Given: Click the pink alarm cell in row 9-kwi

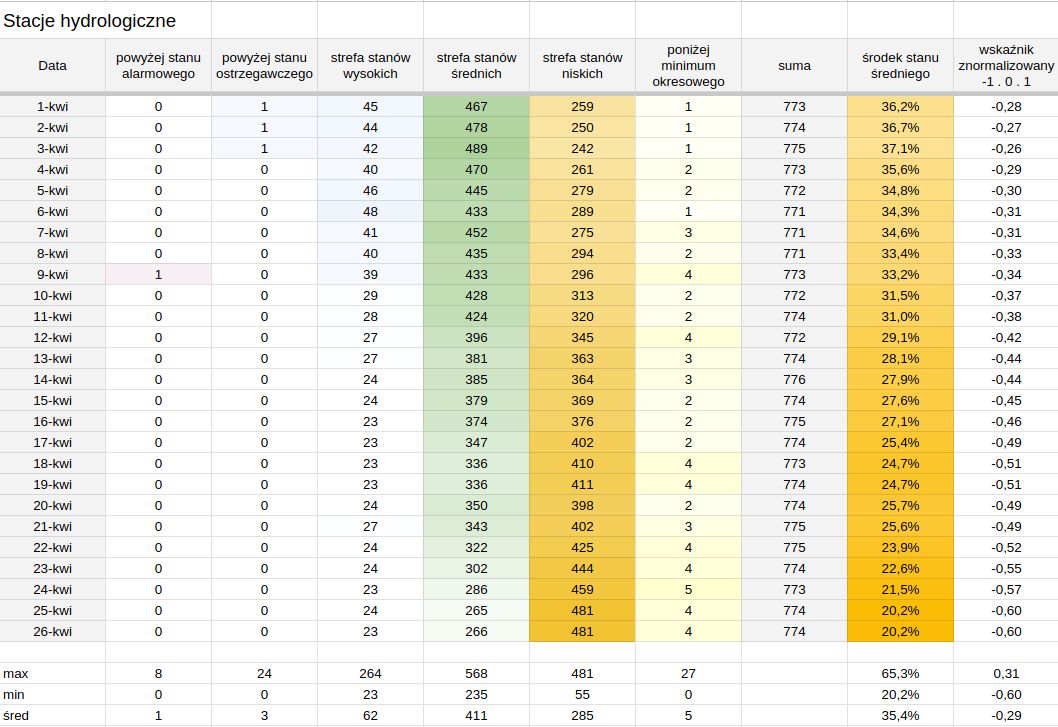Looking at the screenshot, I should (158, 274).
